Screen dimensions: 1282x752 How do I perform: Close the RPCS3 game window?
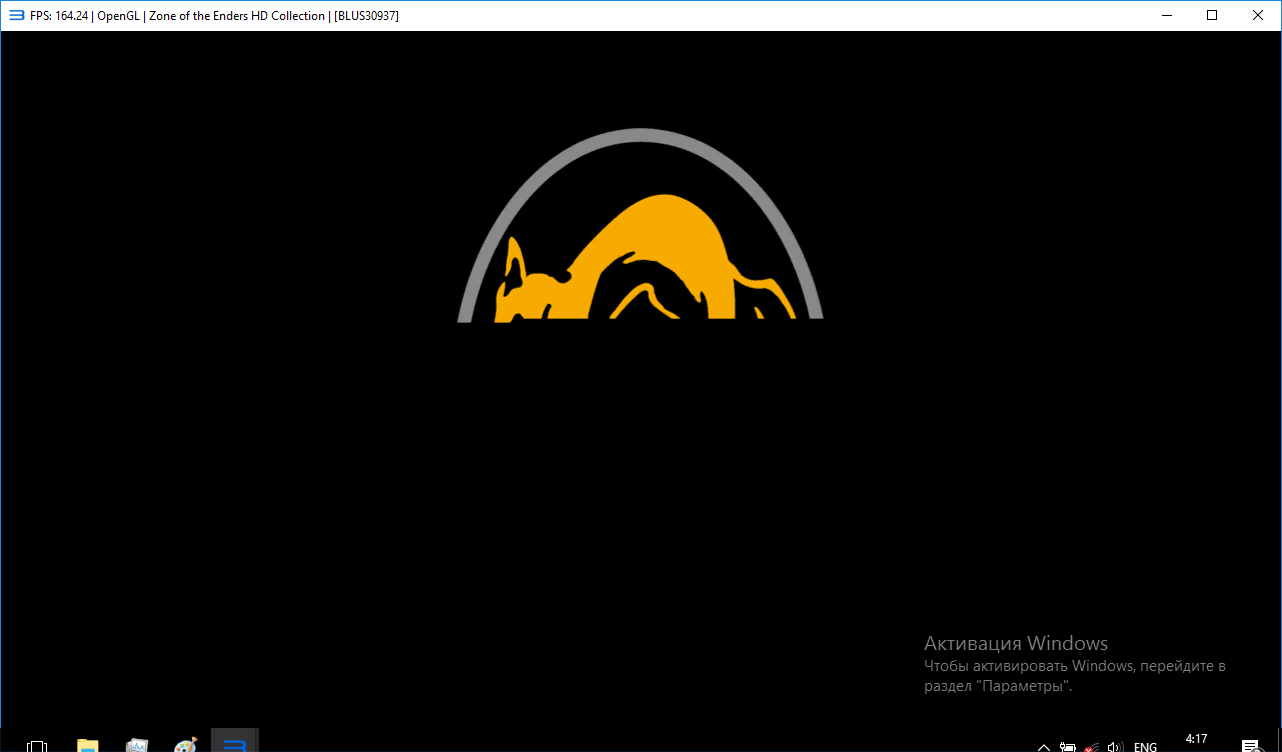click(x=1258, y=16)
